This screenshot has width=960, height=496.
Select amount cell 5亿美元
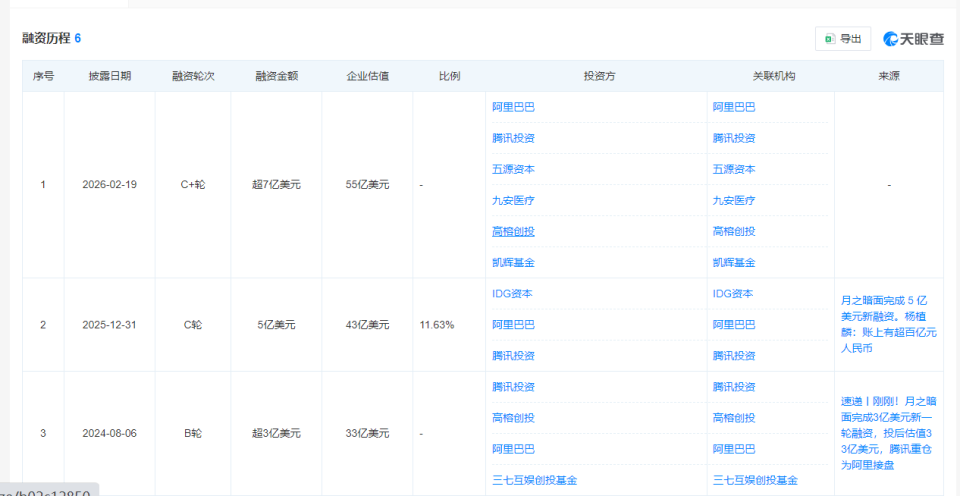point(276,325)
